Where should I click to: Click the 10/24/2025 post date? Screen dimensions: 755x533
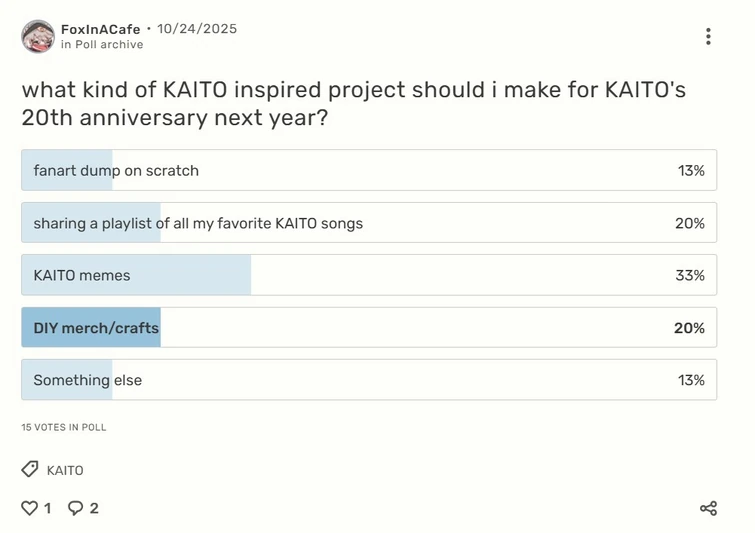(x=197, y=29)
